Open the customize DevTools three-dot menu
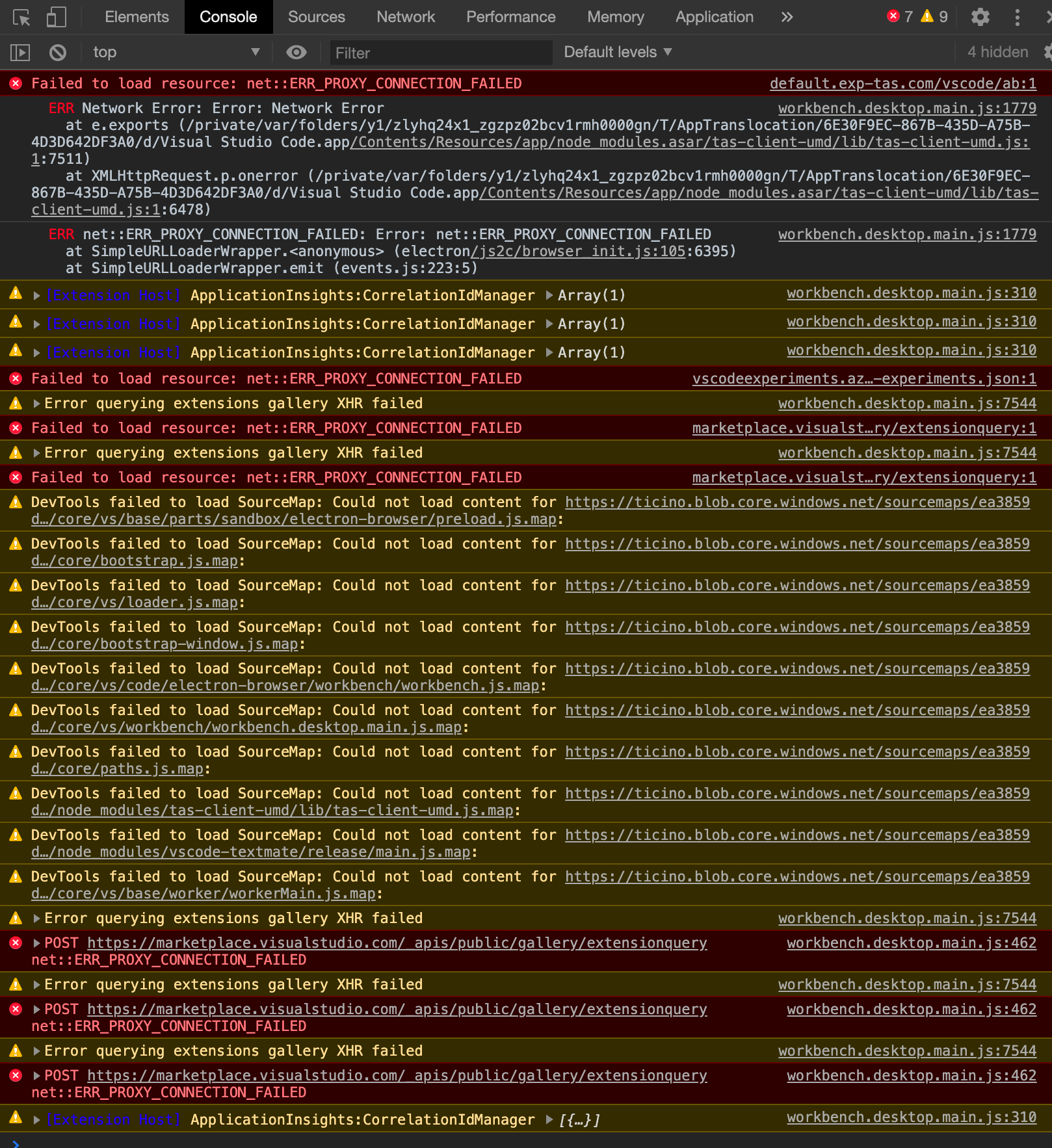The width and height of the screenshot is (1052, 1148). tap(1018, 18)
